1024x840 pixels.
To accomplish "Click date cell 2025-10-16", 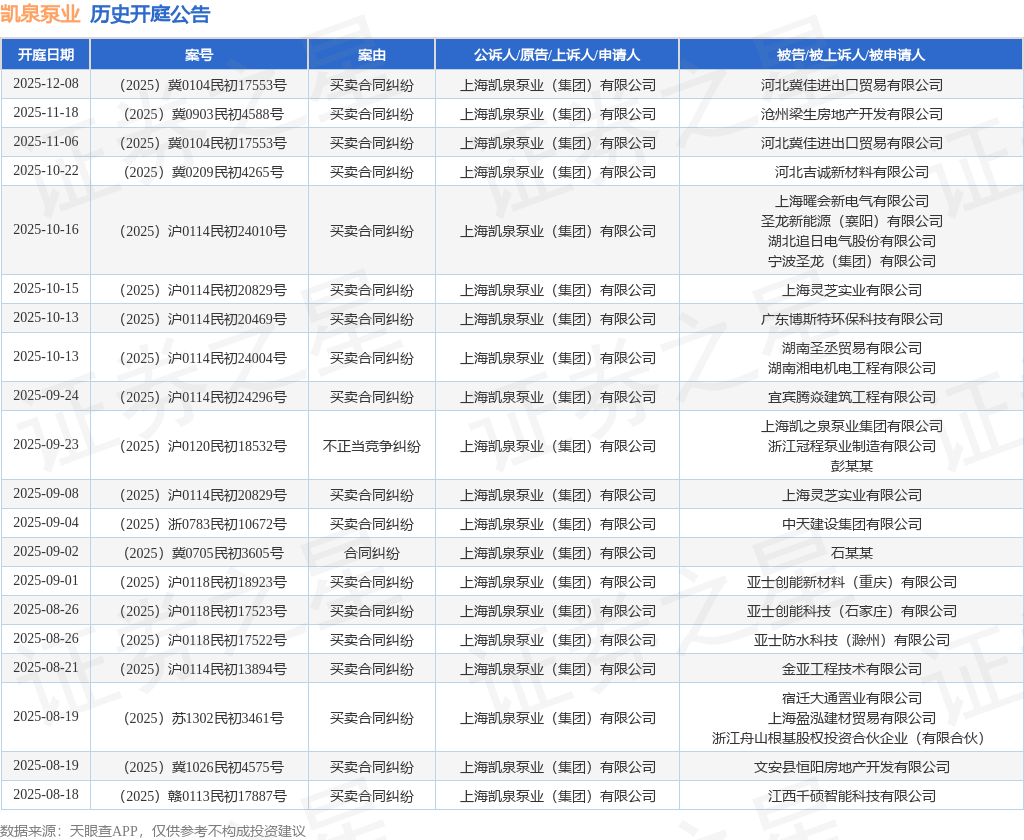I will click(x=46, y=230).
